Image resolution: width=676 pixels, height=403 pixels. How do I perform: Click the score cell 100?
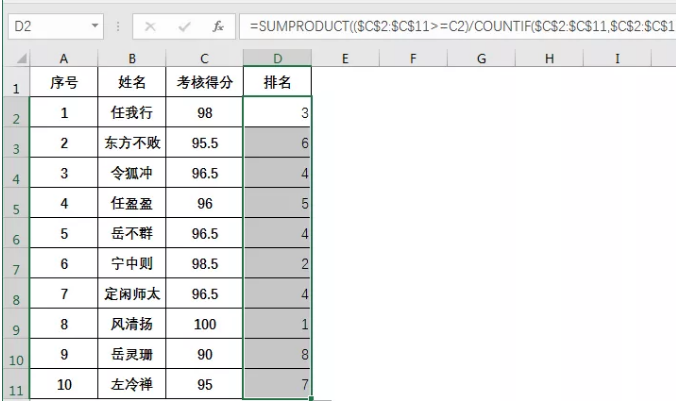[x=204, y=323]
